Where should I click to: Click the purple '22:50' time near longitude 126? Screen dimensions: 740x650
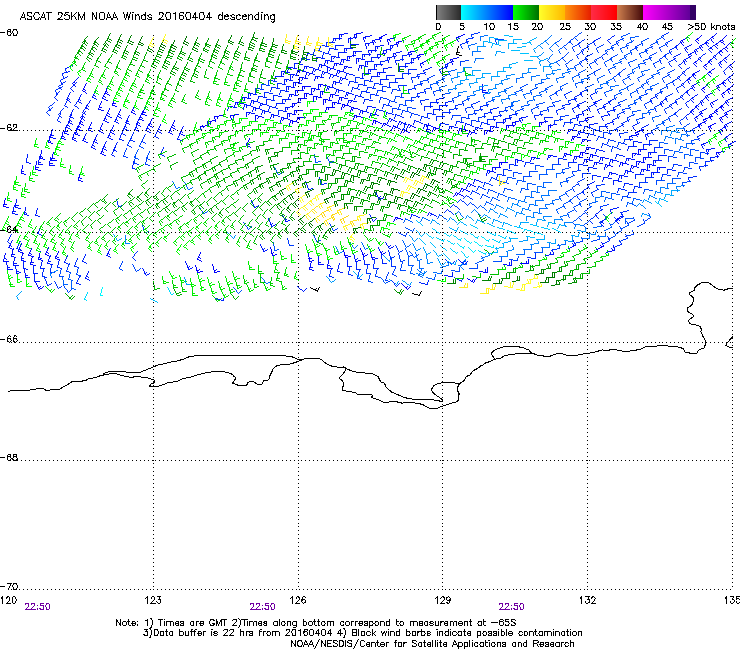point(262,607)
